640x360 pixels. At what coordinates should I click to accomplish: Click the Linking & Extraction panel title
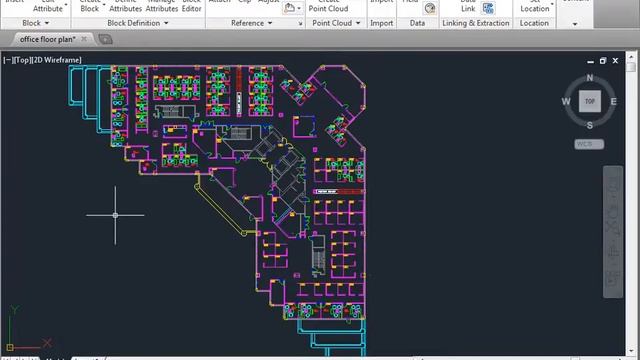tap(476, 23)
